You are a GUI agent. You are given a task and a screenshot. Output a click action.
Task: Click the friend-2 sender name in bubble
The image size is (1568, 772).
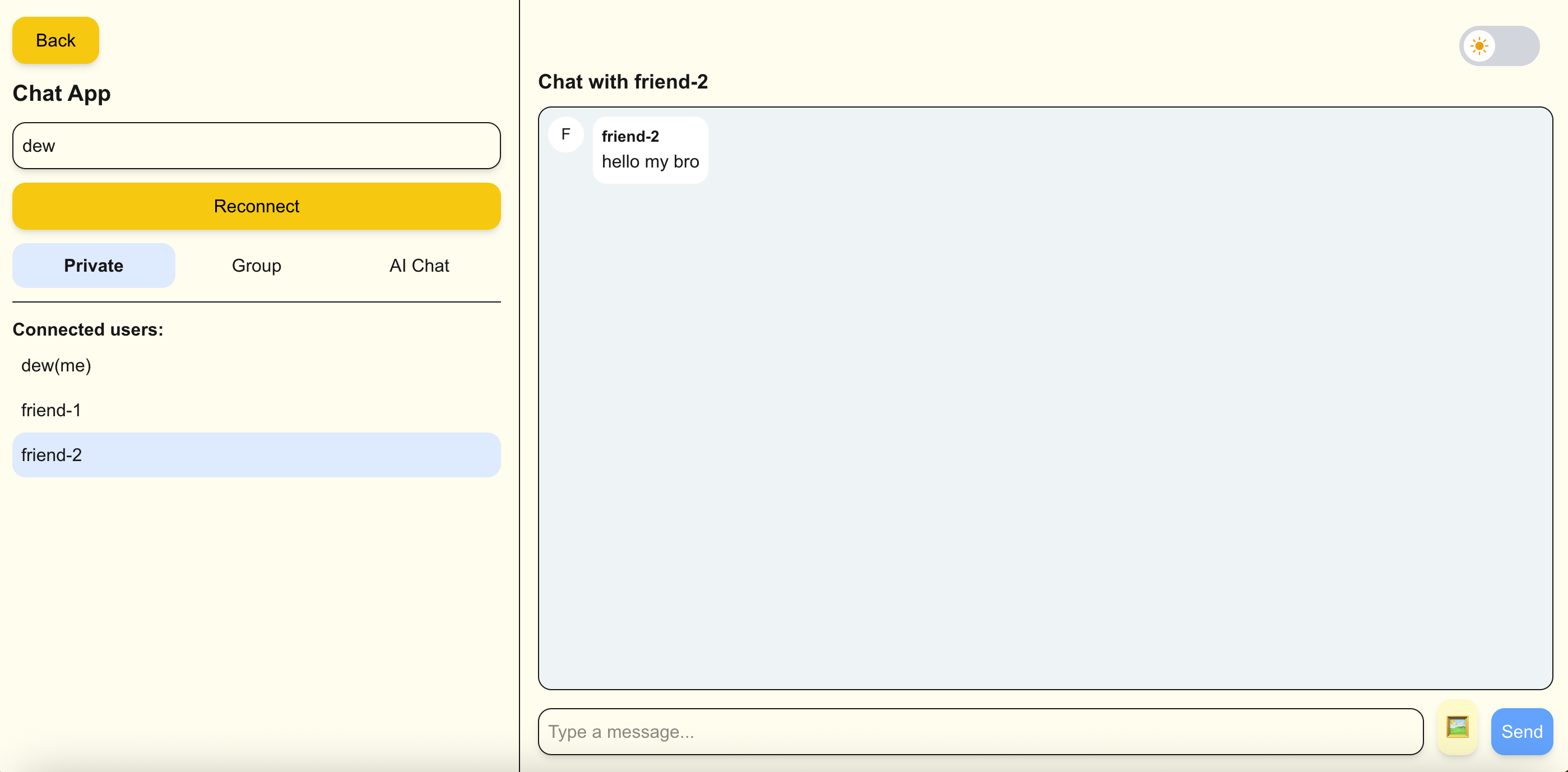coord(630,136)
